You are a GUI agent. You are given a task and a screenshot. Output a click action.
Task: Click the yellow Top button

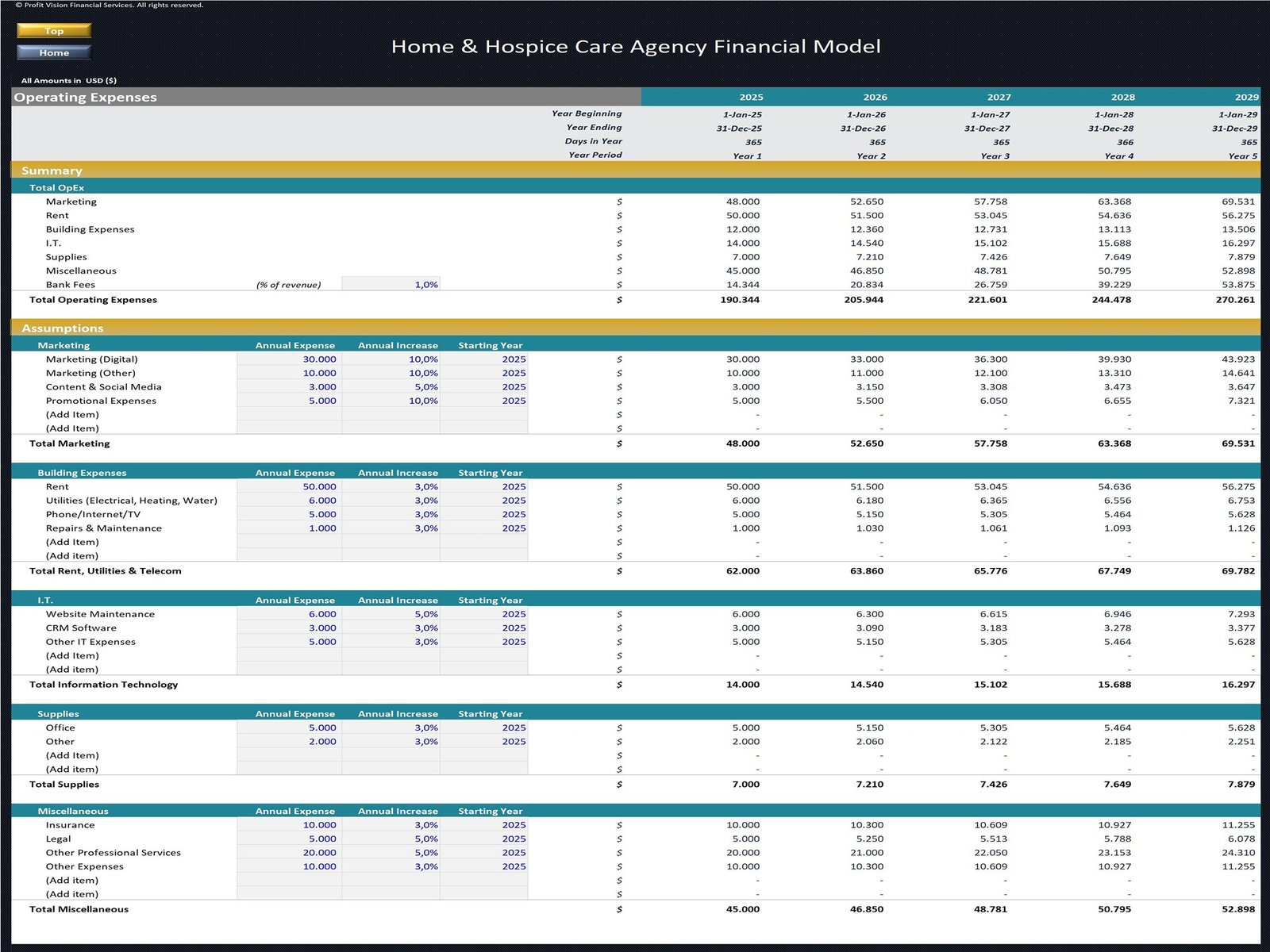54,31
